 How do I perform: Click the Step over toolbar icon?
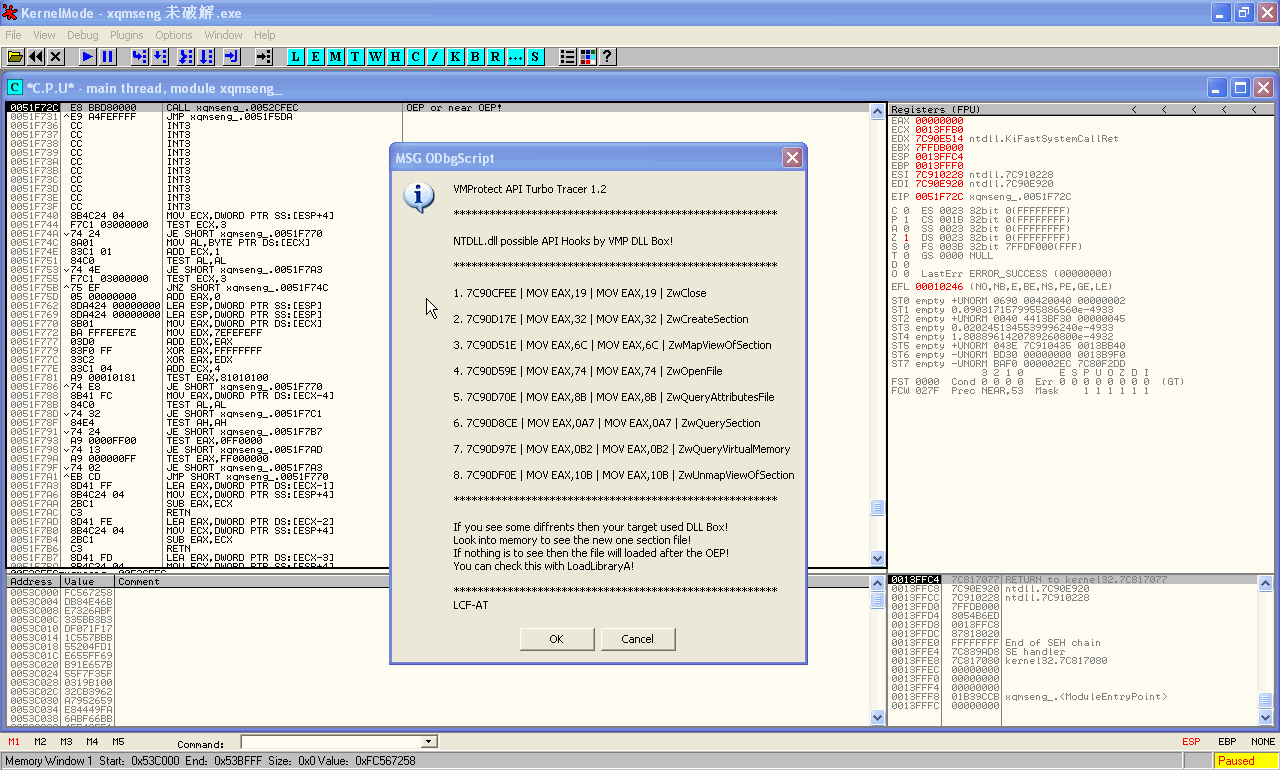161,57
